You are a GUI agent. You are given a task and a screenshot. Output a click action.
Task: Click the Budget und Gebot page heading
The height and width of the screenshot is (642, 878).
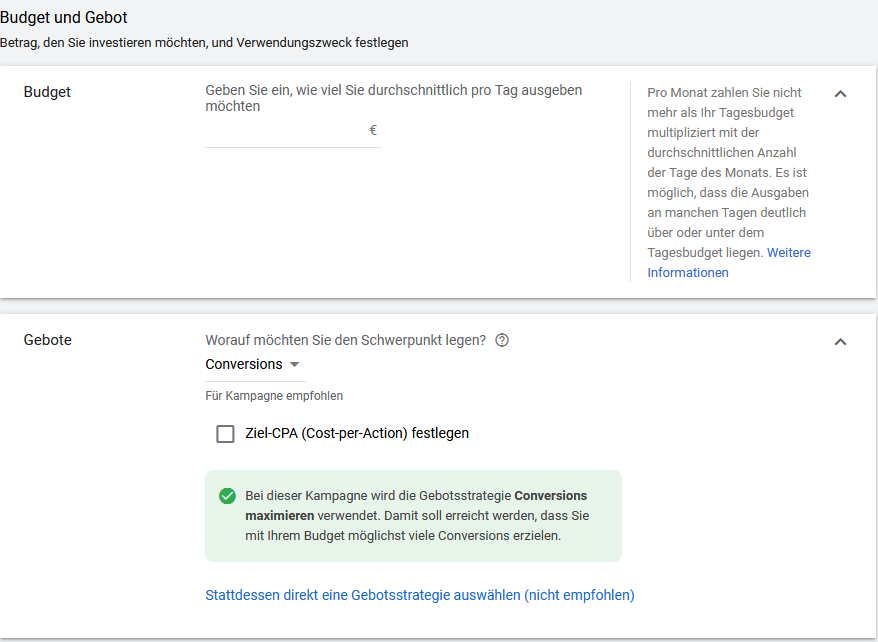click(64, 18)
